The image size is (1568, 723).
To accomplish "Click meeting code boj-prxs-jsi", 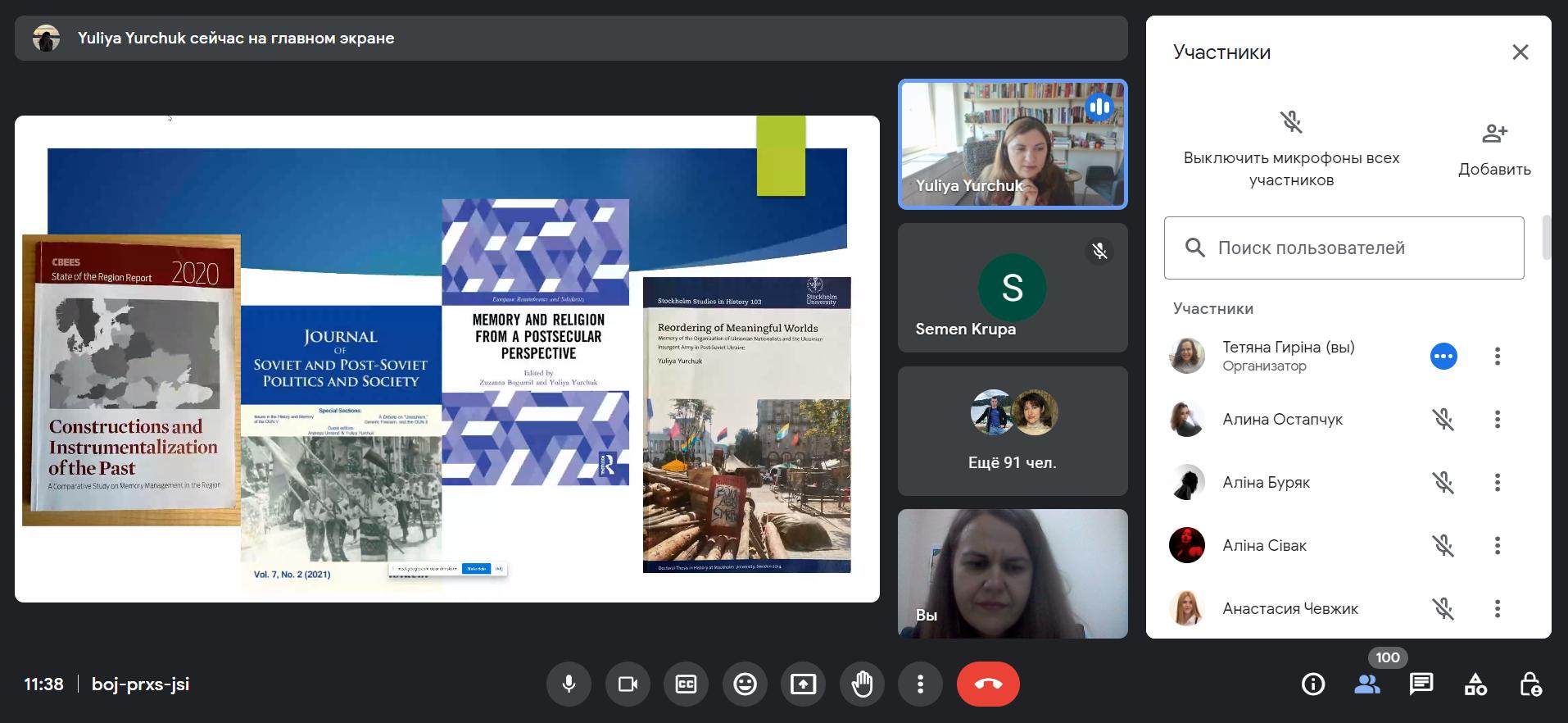I will [140, 684].
